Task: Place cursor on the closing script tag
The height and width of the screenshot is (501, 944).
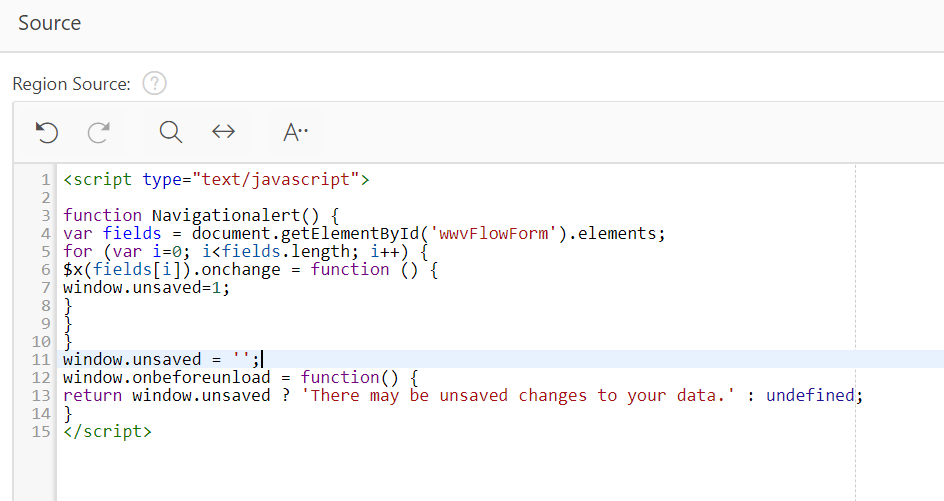Action: pyautogui.click(x=107, y=432)
